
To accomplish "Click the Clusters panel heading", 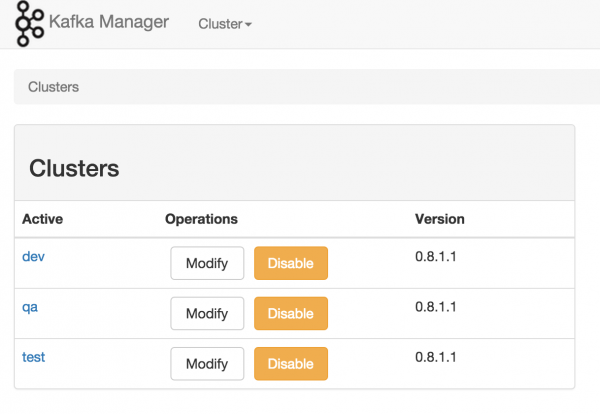I will (x=75, y=168).
